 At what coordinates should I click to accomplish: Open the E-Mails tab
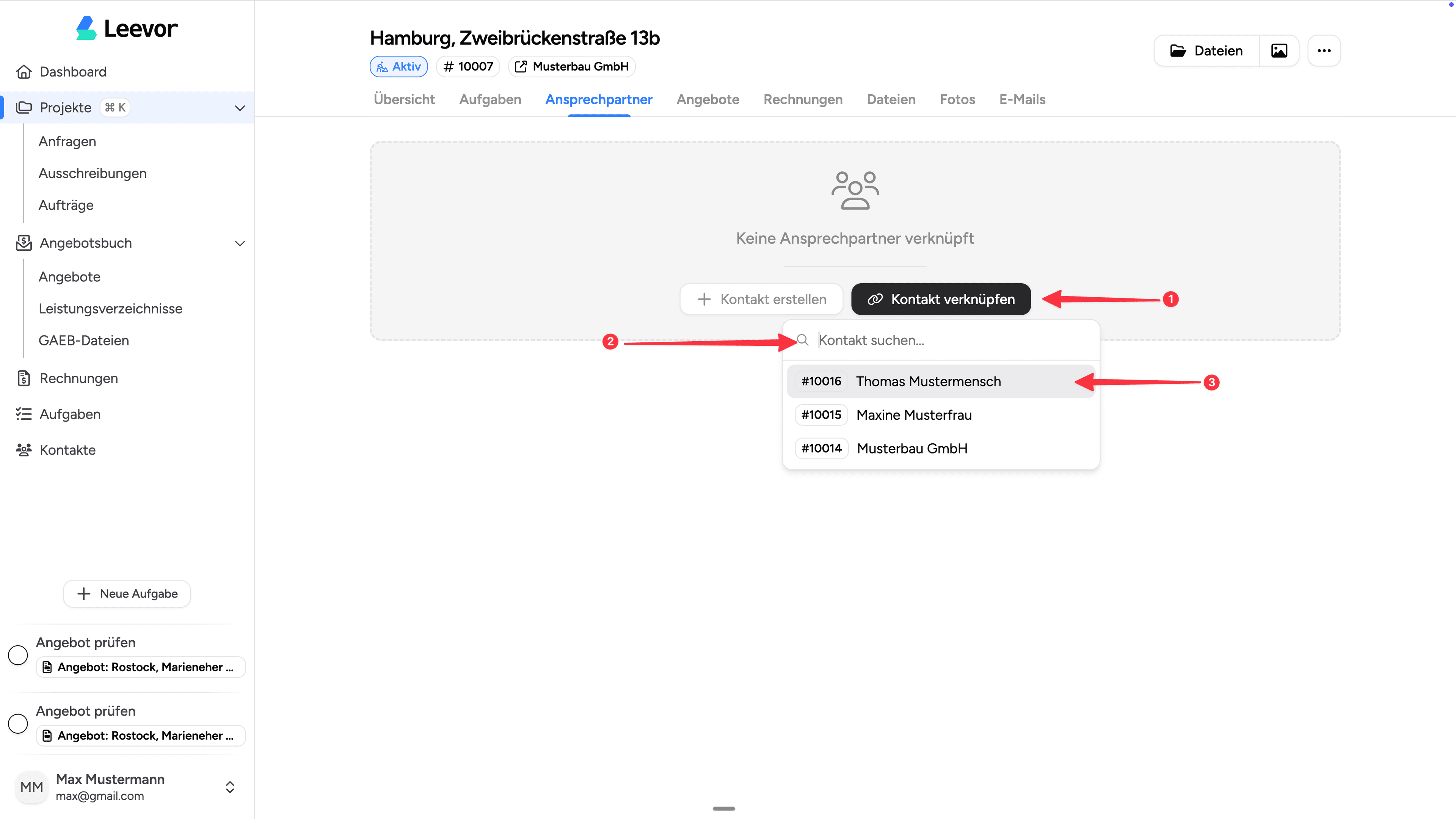coord(1022,99)
